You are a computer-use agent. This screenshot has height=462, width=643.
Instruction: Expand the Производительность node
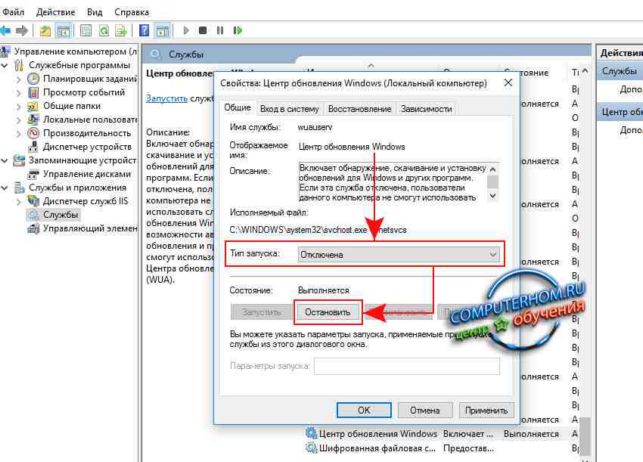[x=18, y=134]
